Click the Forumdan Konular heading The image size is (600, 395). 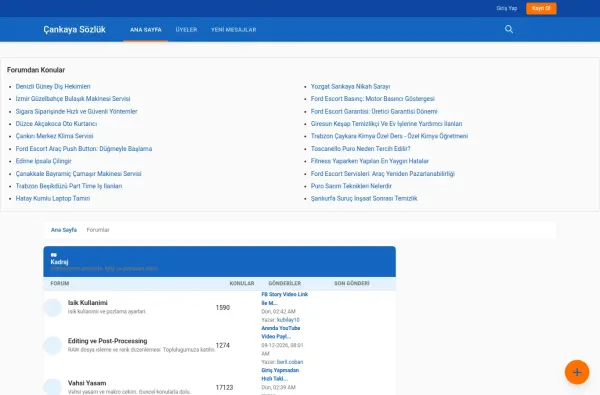tap(36, 70)
